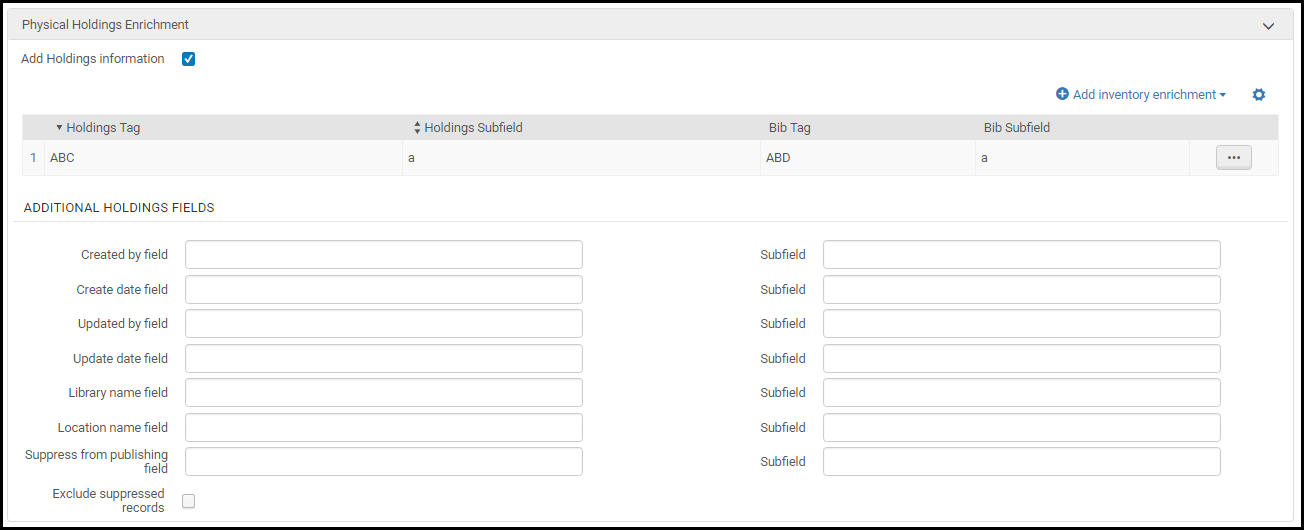Click the Location name field input

[x=383, y=428]
